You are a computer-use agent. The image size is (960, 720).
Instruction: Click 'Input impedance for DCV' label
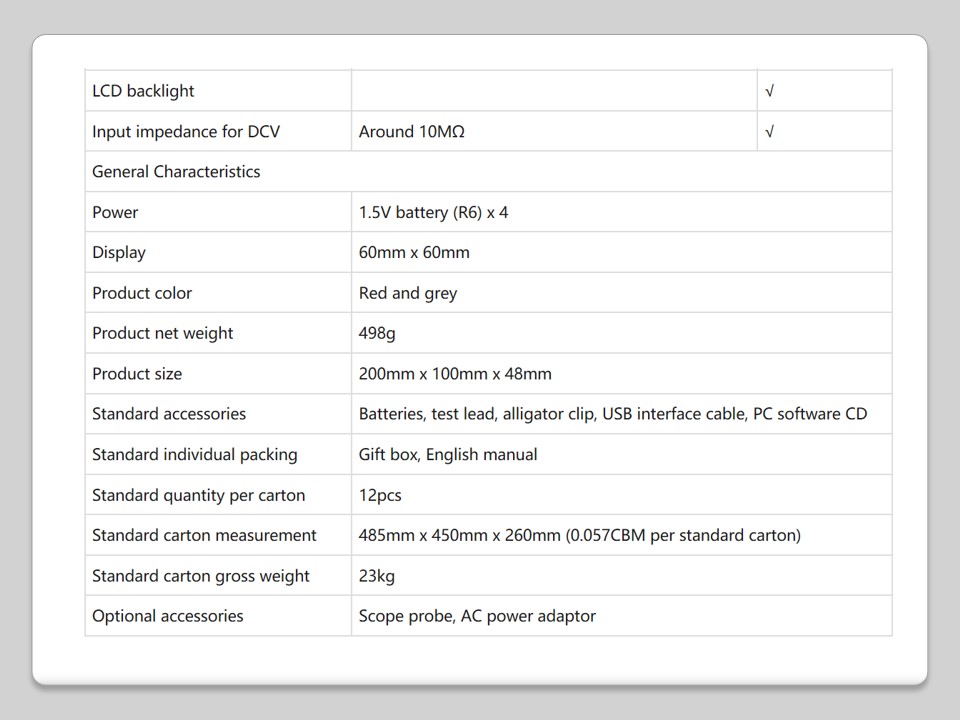(x=186, y=131)
